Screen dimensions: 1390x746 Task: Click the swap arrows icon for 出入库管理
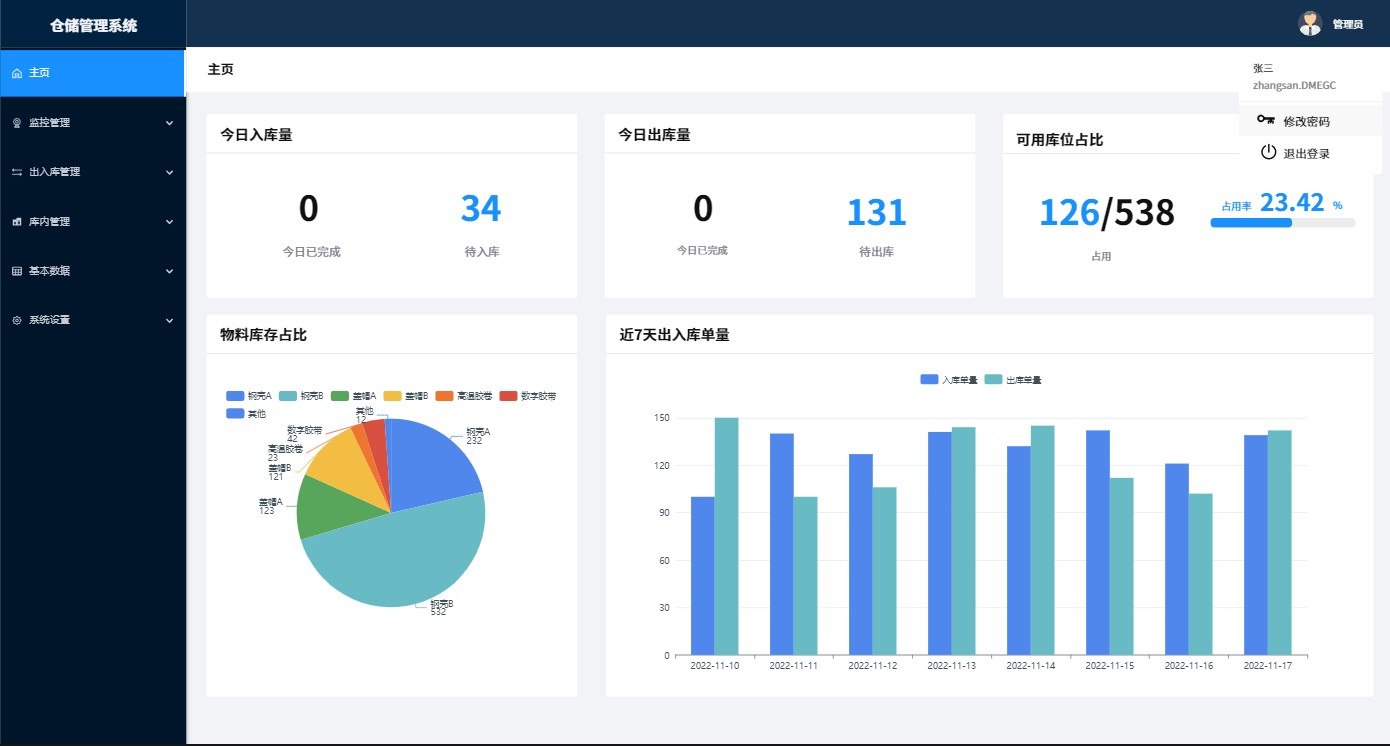point(17,172)
